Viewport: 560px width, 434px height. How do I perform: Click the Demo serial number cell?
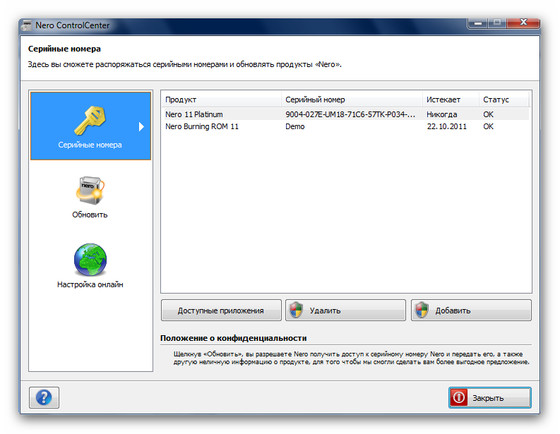click(295, 126)
